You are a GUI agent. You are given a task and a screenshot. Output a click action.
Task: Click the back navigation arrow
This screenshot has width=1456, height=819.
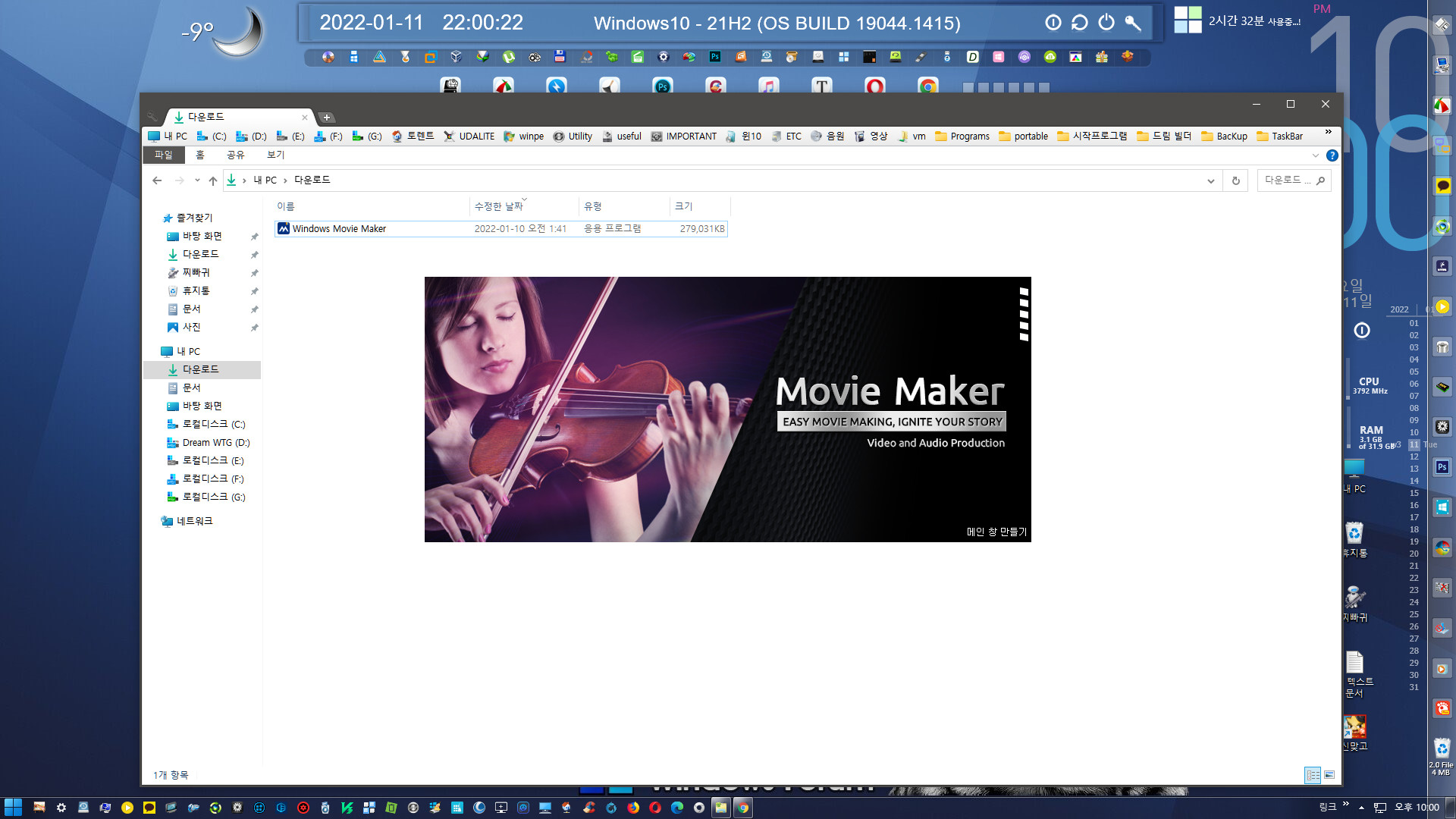(157, 180)
